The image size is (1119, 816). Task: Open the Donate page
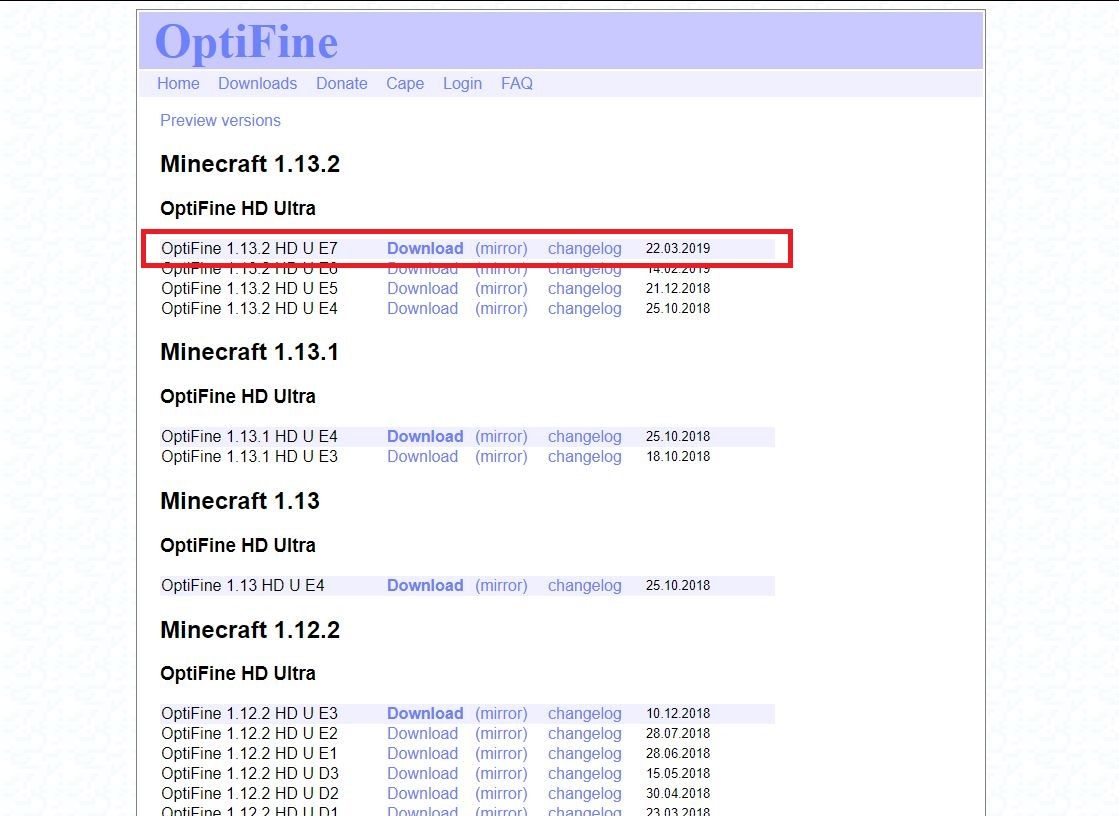click(342, 84)
